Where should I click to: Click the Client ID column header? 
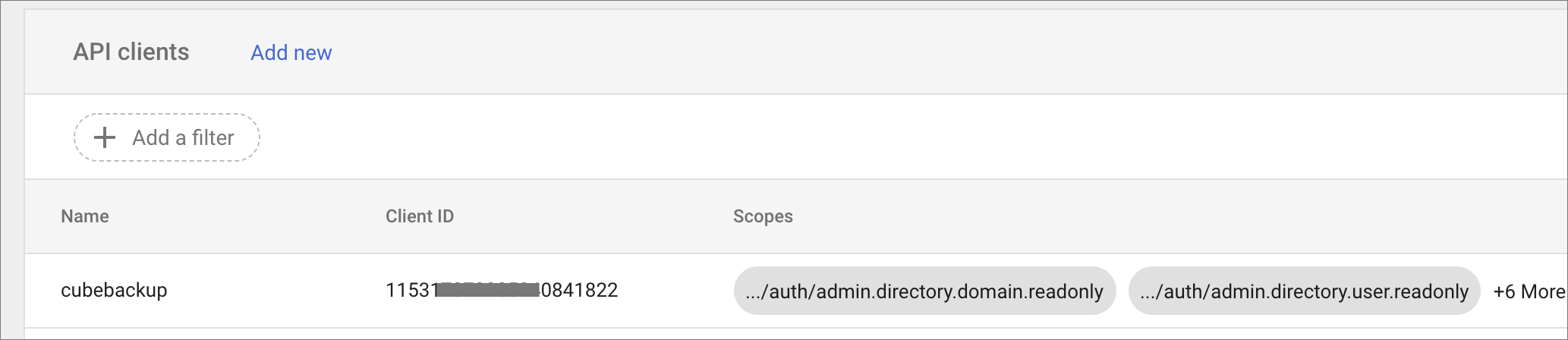coord(419,216)
